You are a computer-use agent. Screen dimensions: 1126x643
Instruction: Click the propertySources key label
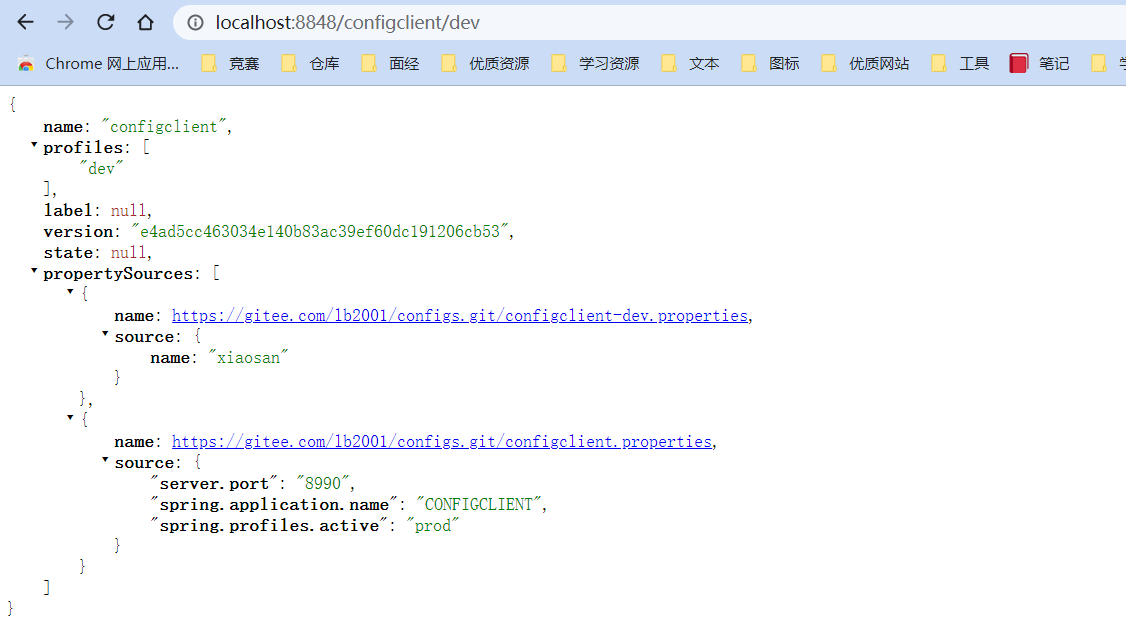[x=118, y=274]
